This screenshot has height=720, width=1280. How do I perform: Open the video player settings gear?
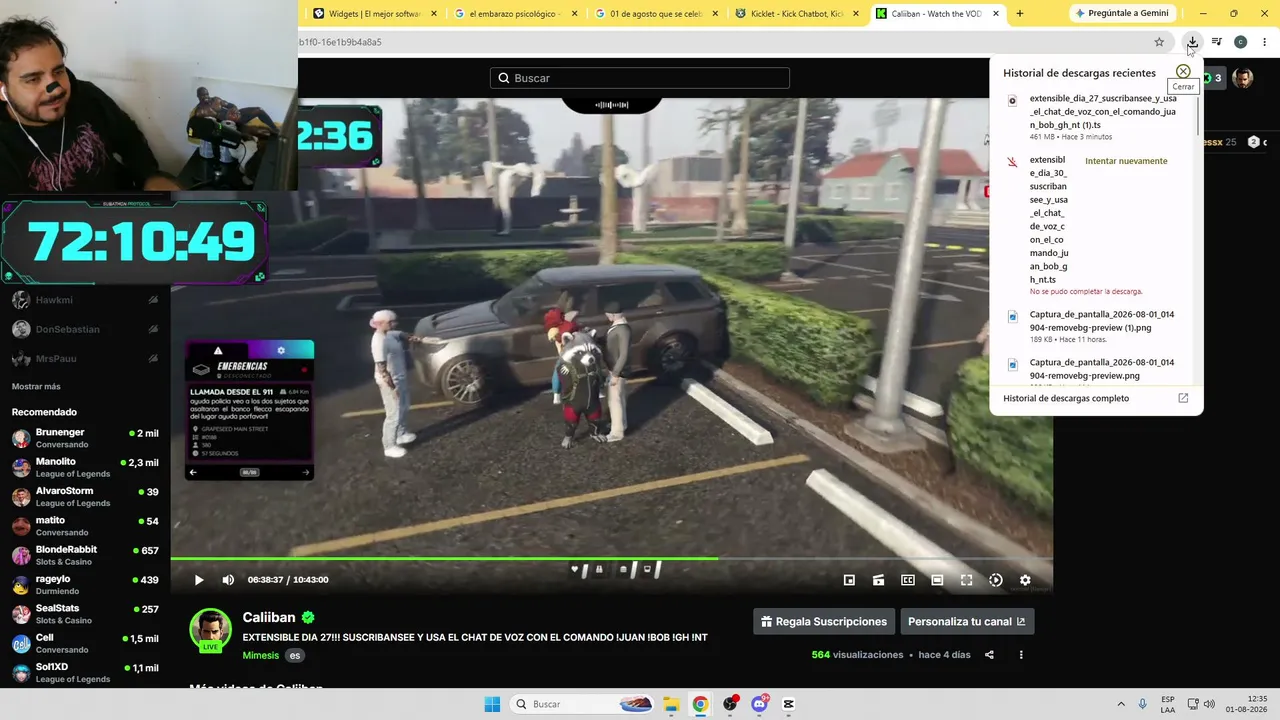pyautogui.click(x=1025, y=580)
